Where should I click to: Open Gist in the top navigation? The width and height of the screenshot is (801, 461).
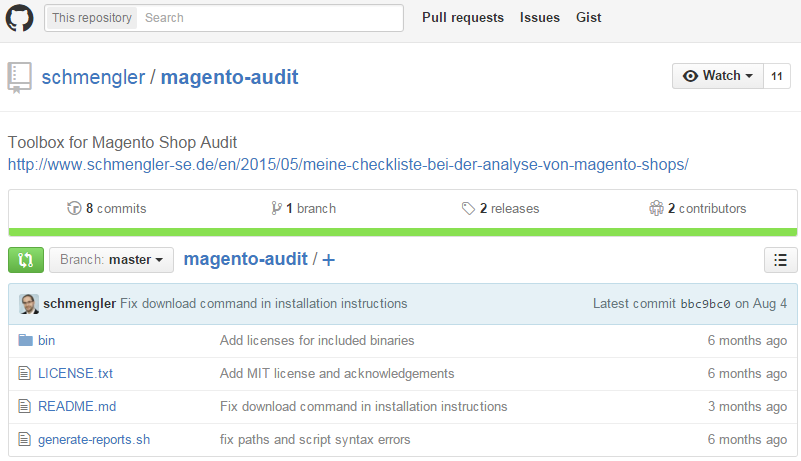pyautogui.click(x=588, y=17)
